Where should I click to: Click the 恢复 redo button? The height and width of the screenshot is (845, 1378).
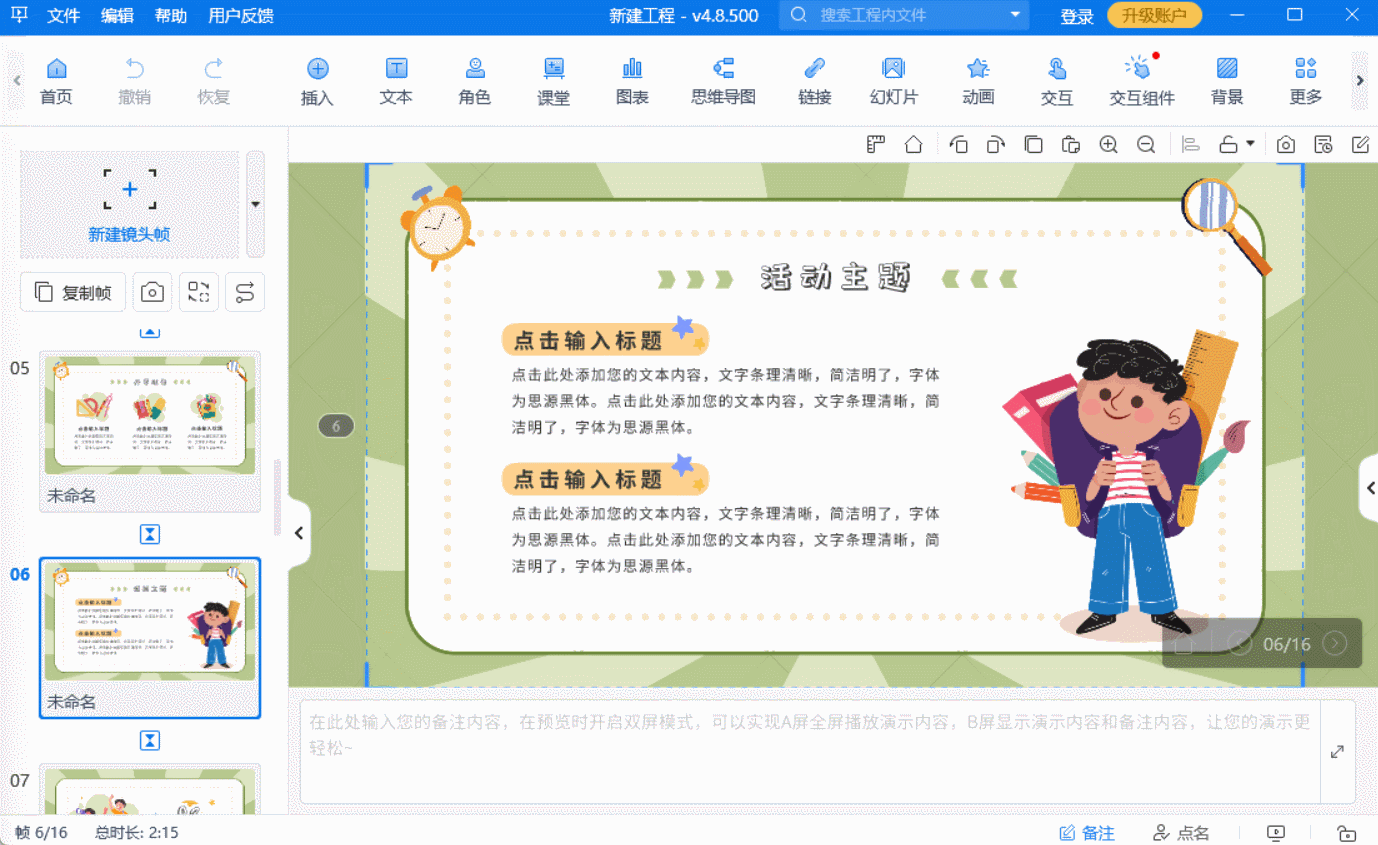tap(213, 81)
